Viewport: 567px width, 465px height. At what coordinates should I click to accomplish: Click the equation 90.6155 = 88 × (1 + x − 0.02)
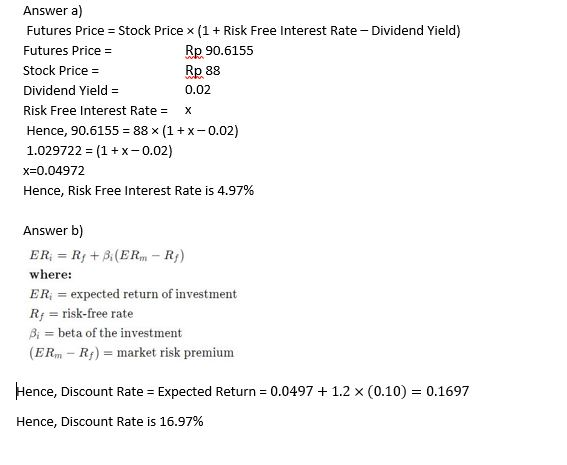click(x=154, y=131)
